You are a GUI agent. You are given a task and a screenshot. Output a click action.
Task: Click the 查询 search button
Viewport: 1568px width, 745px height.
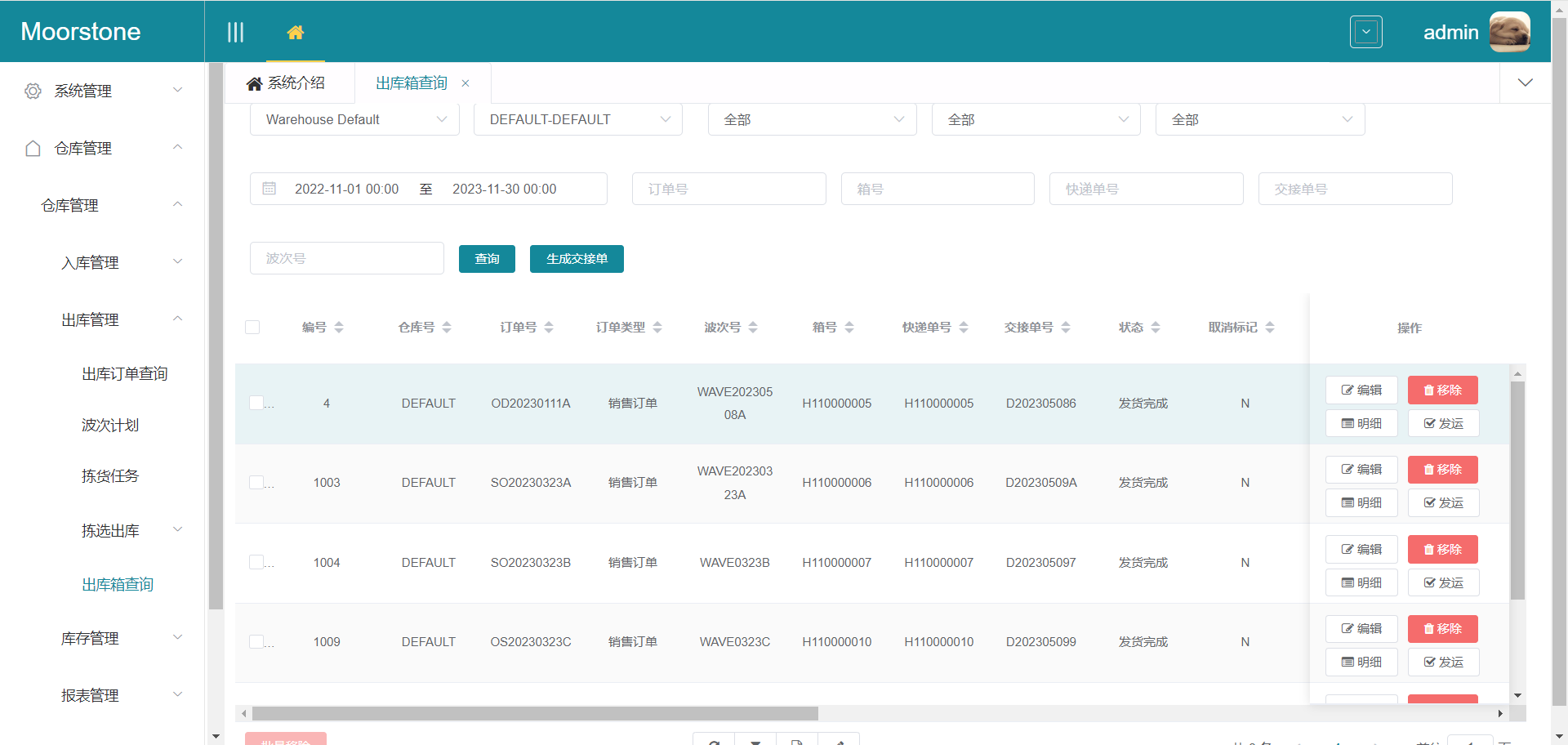(487, 259)
